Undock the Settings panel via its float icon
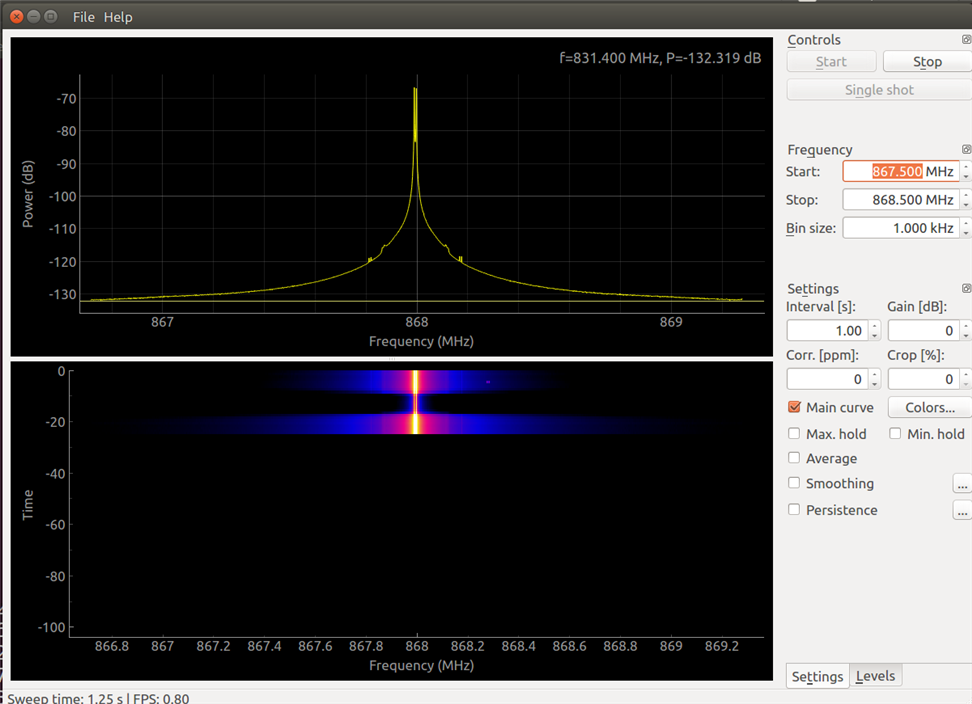972x704 pixels. 966,289
